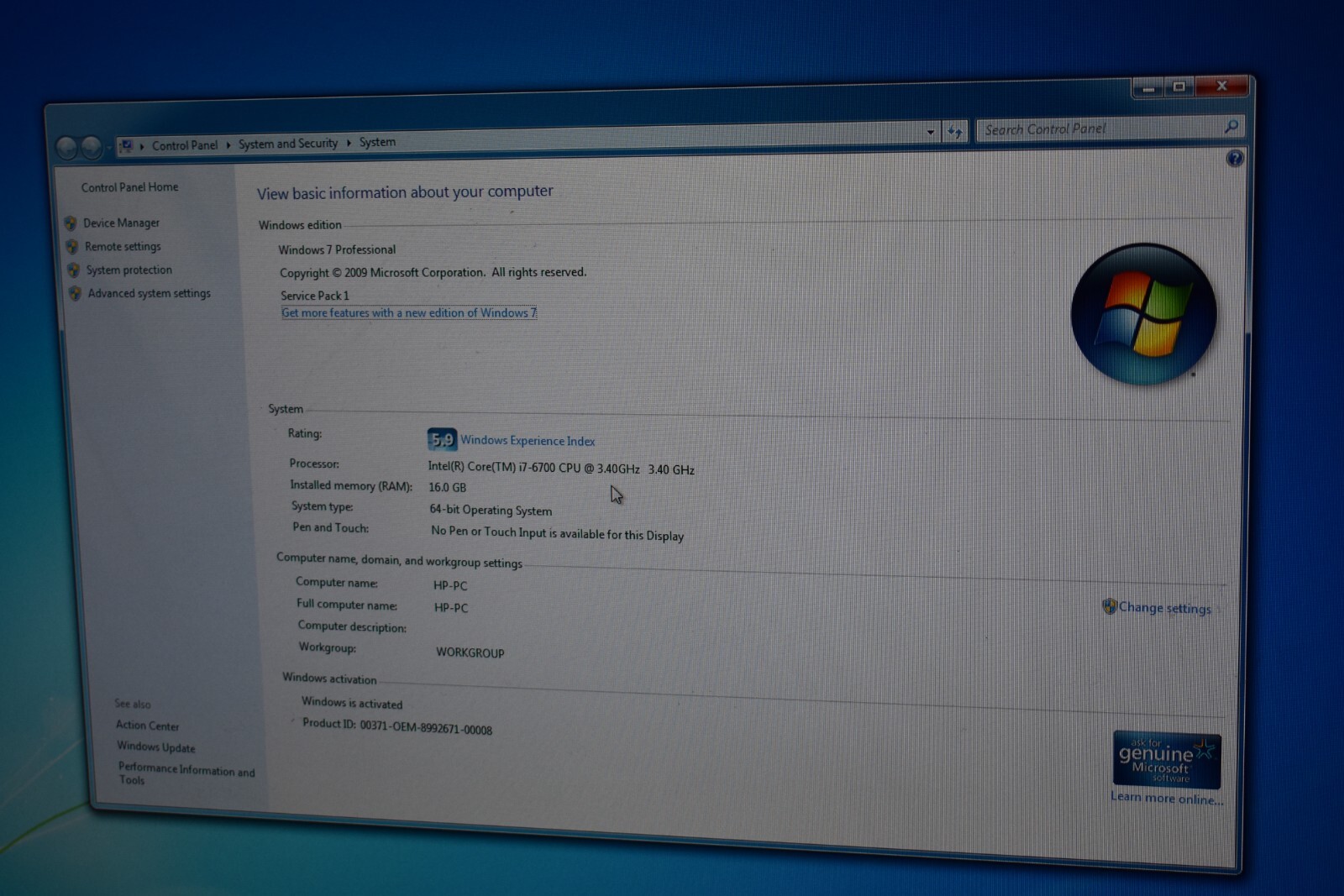
Task: Open address bar history dropdown arrow
Action: pyautogui.click(x=930, y=132)
